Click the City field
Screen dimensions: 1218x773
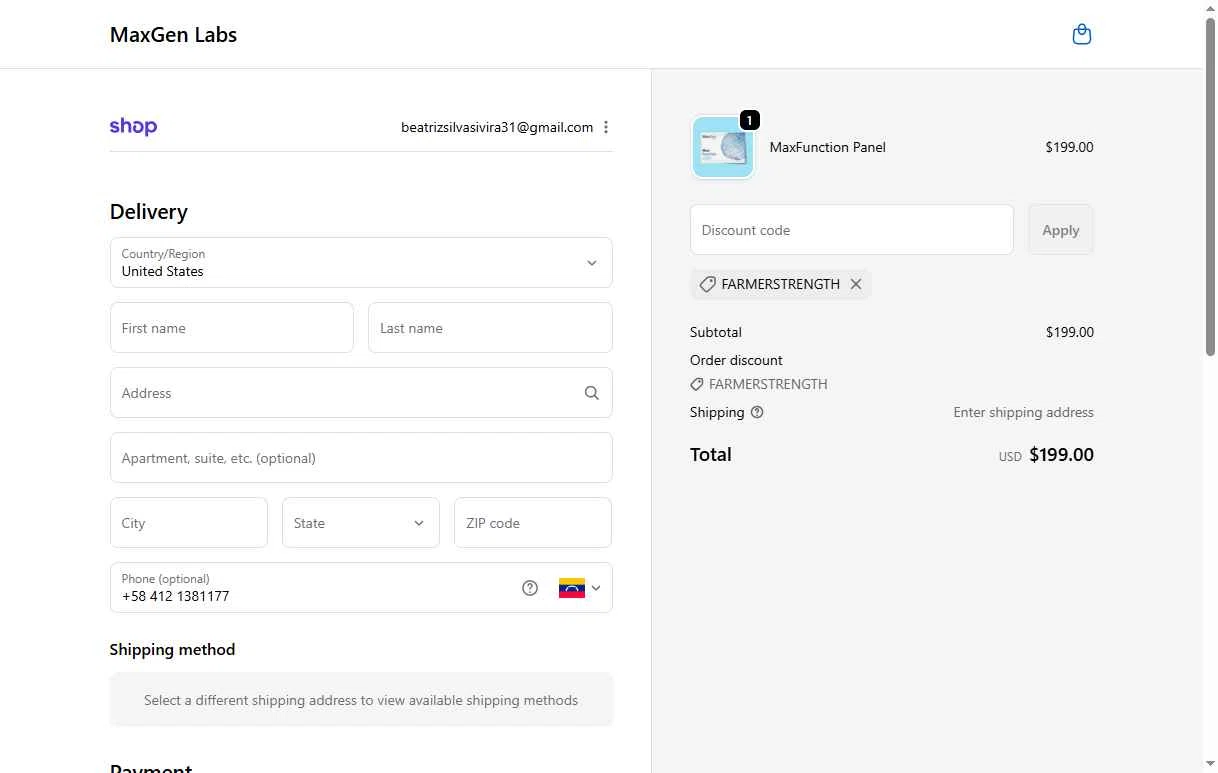(189, 523)
